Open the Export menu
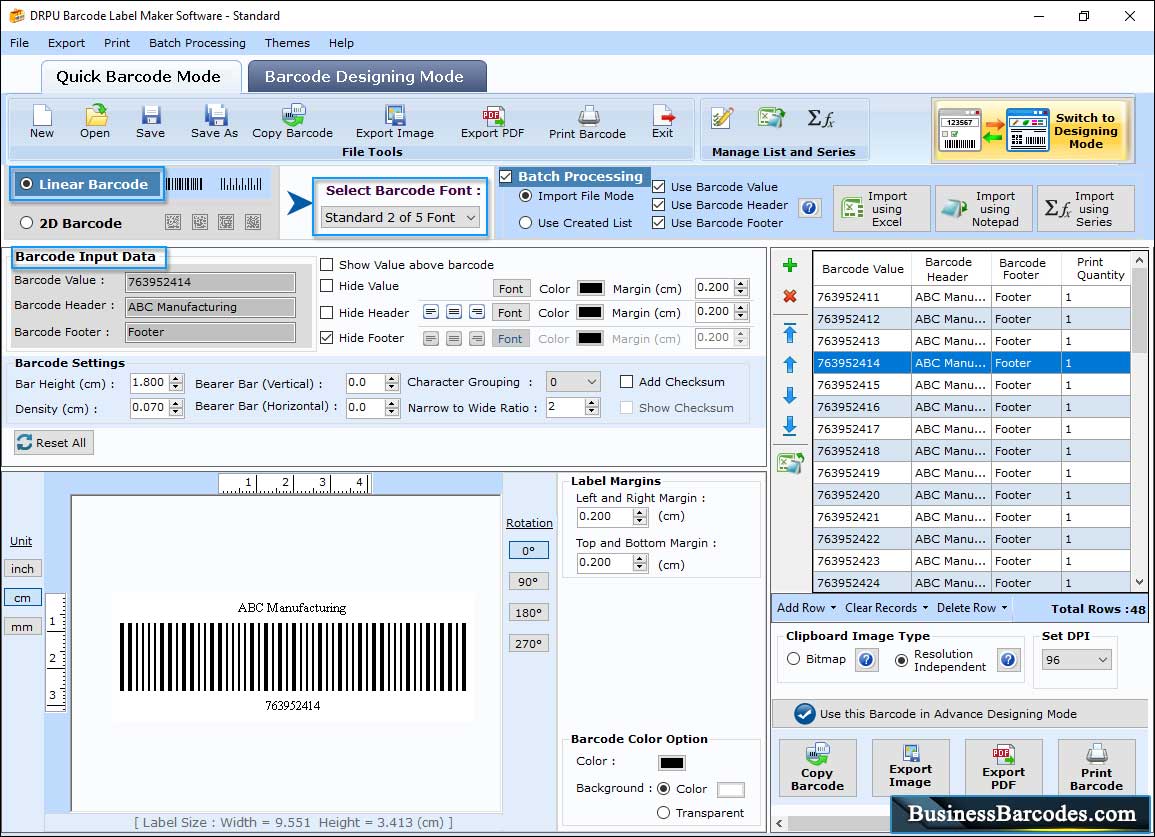1155x837 pixels. coord(66,43)
